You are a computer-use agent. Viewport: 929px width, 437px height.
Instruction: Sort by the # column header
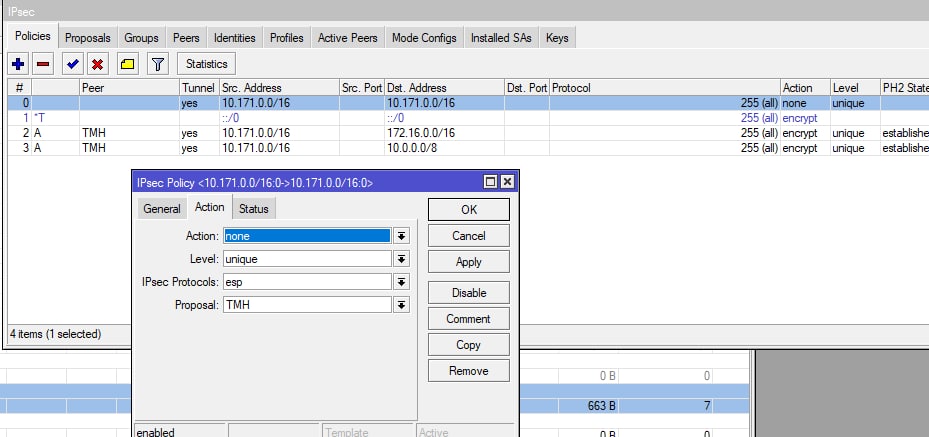pos(20,88)
